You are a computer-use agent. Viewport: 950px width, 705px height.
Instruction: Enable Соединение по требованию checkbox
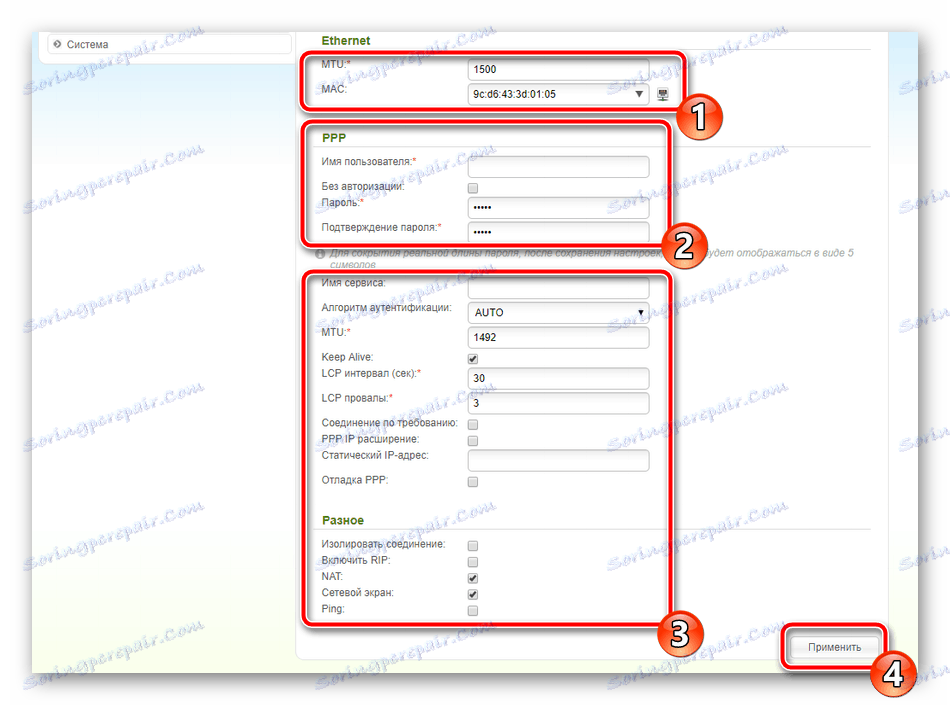point(473,424)
